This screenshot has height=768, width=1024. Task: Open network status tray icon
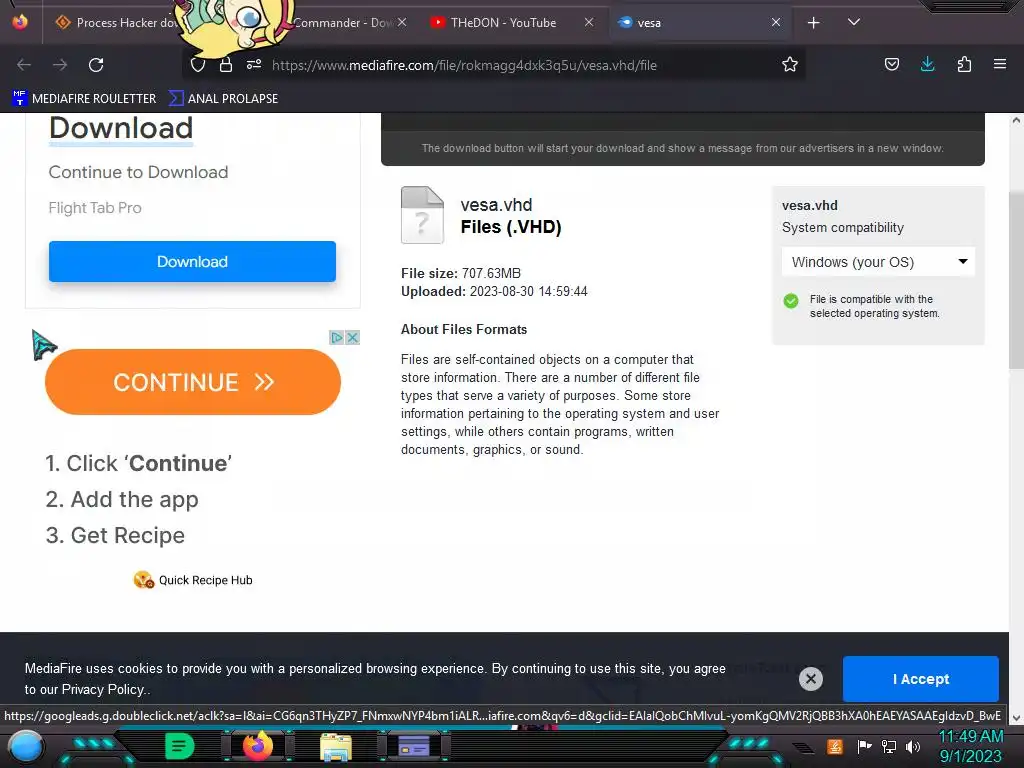pos(889,746)
